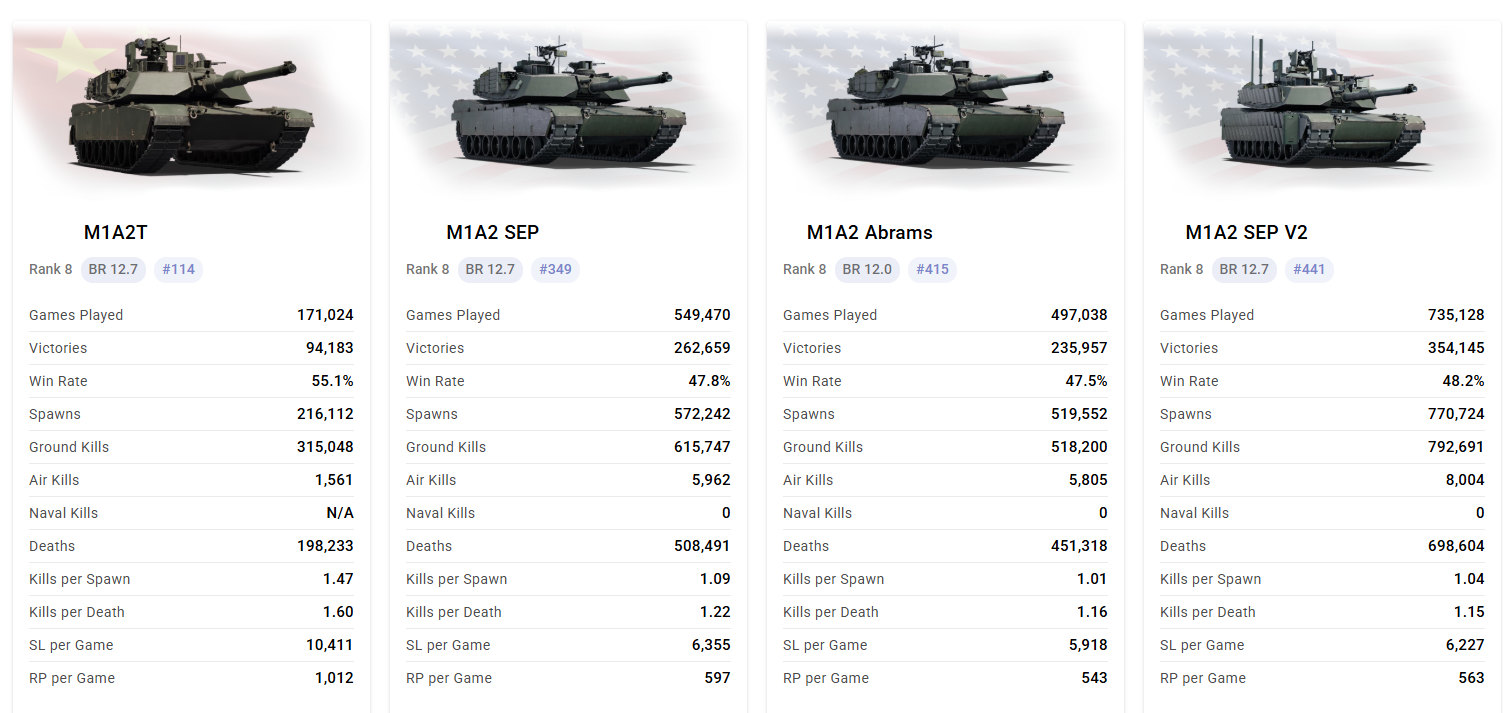Click the BR 12.7 badge on M1A2 SEP V2
Image resolution: width=1503 pixels, height=713 pixels.
pyautogui.click(x=1244, y=269)
